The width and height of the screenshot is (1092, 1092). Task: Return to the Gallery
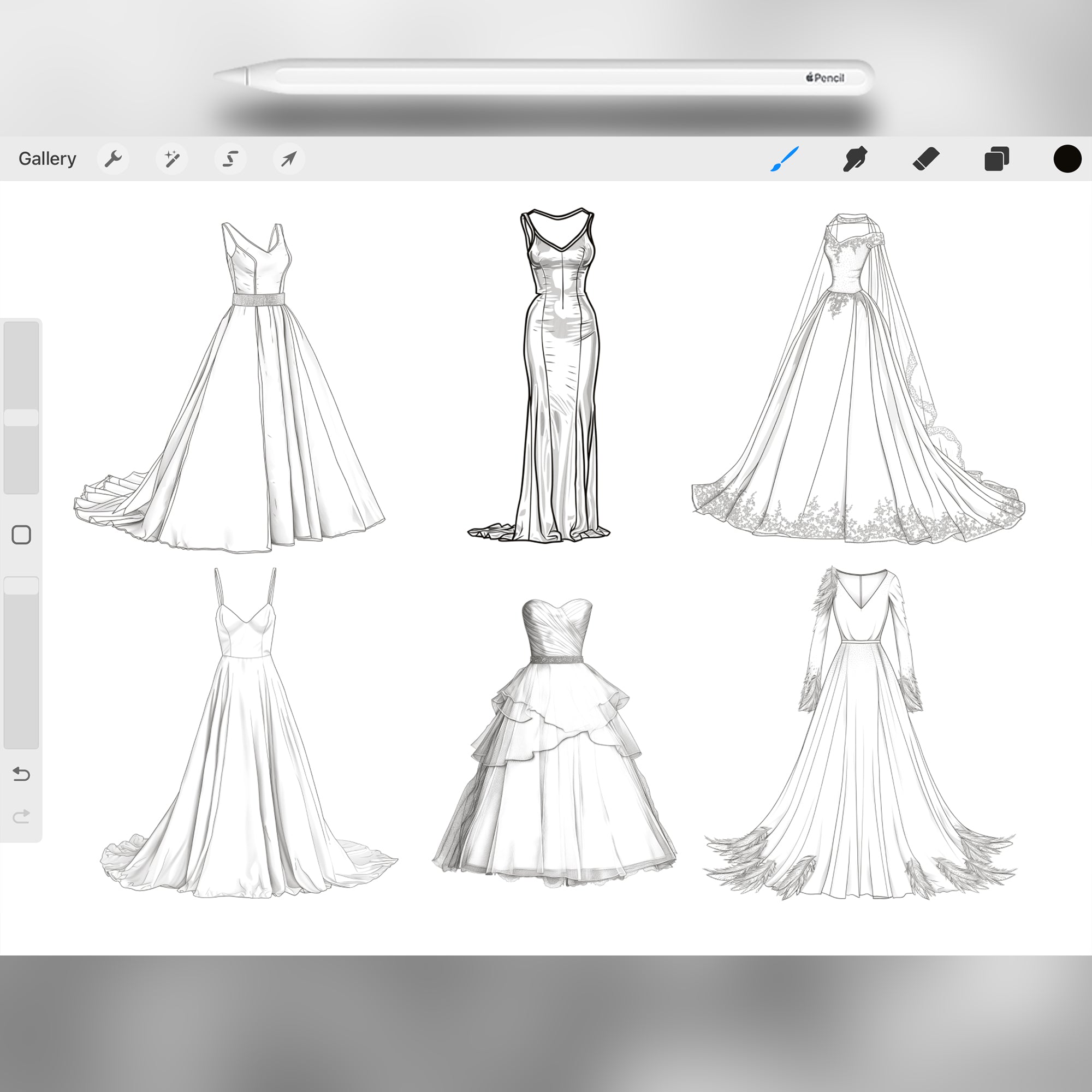(48, 158)
